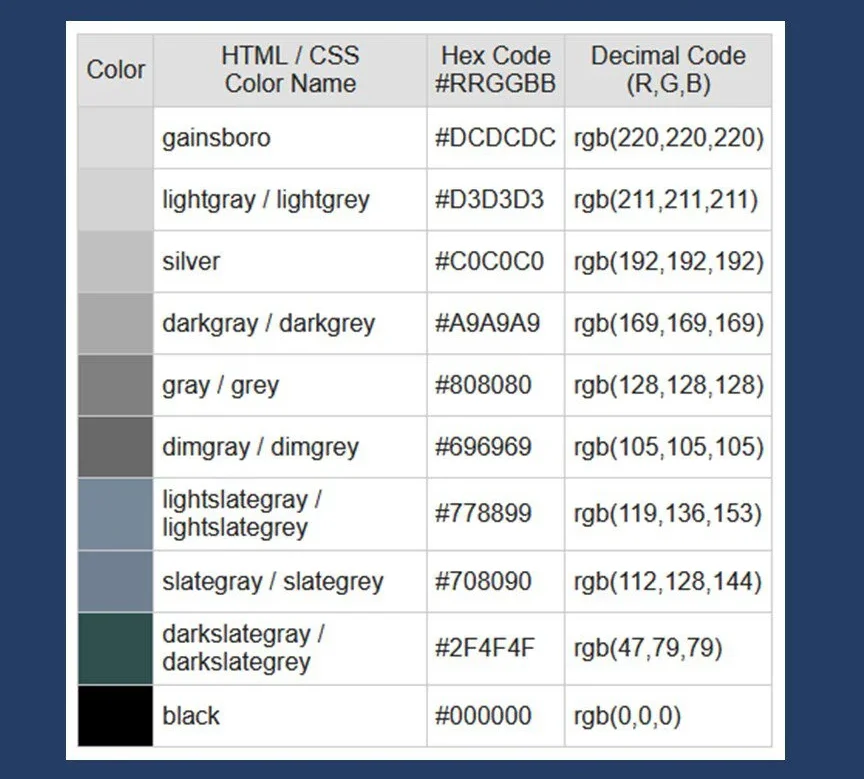Click hex code #000000
The width and height of the screenshot is (864, 779).
coord(483,716)
